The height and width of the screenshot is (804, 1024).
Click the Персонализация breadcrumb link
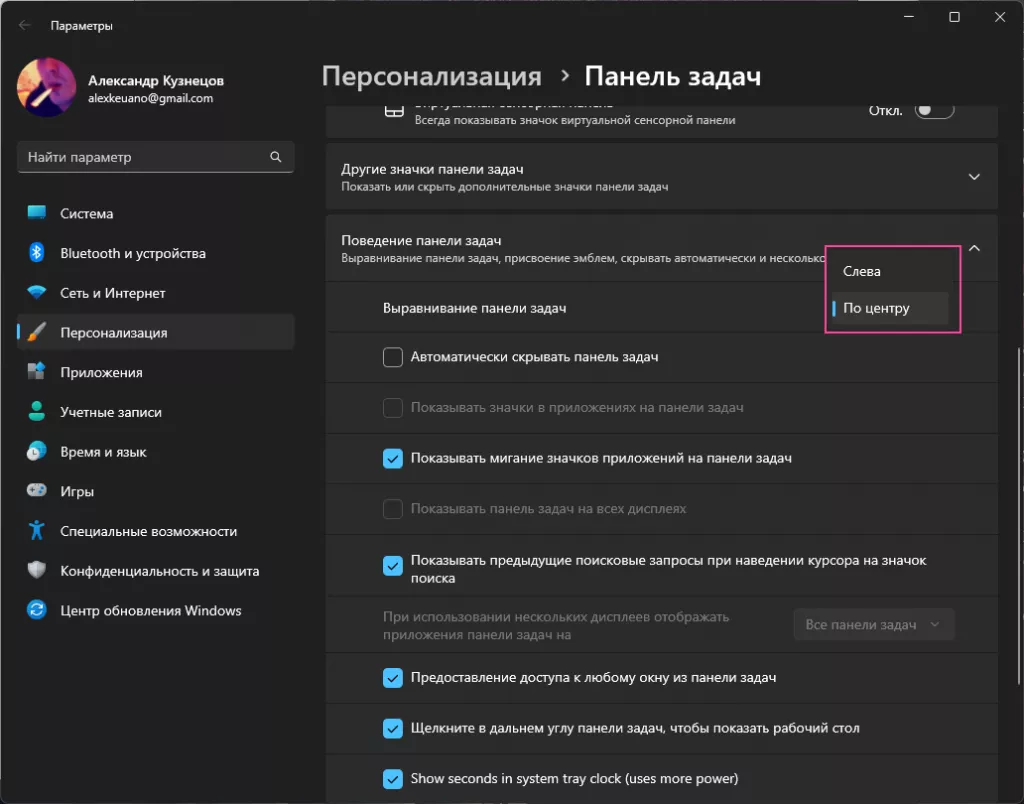[431, 77]
